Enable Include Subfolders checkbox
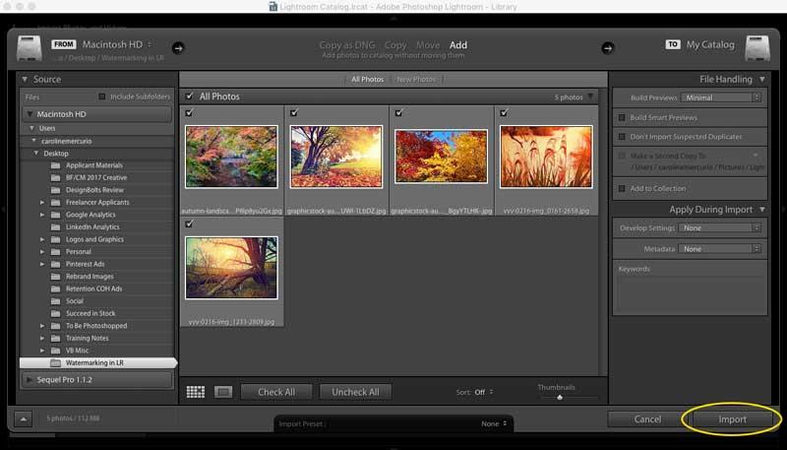The width and height of the screenshot is (787, 450). click(102, 97)
